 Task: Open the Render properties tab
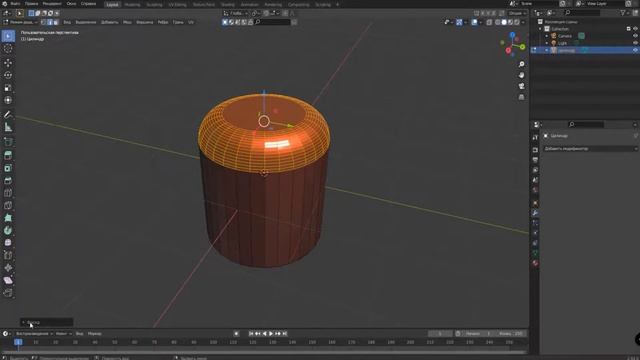coord(535,150)
